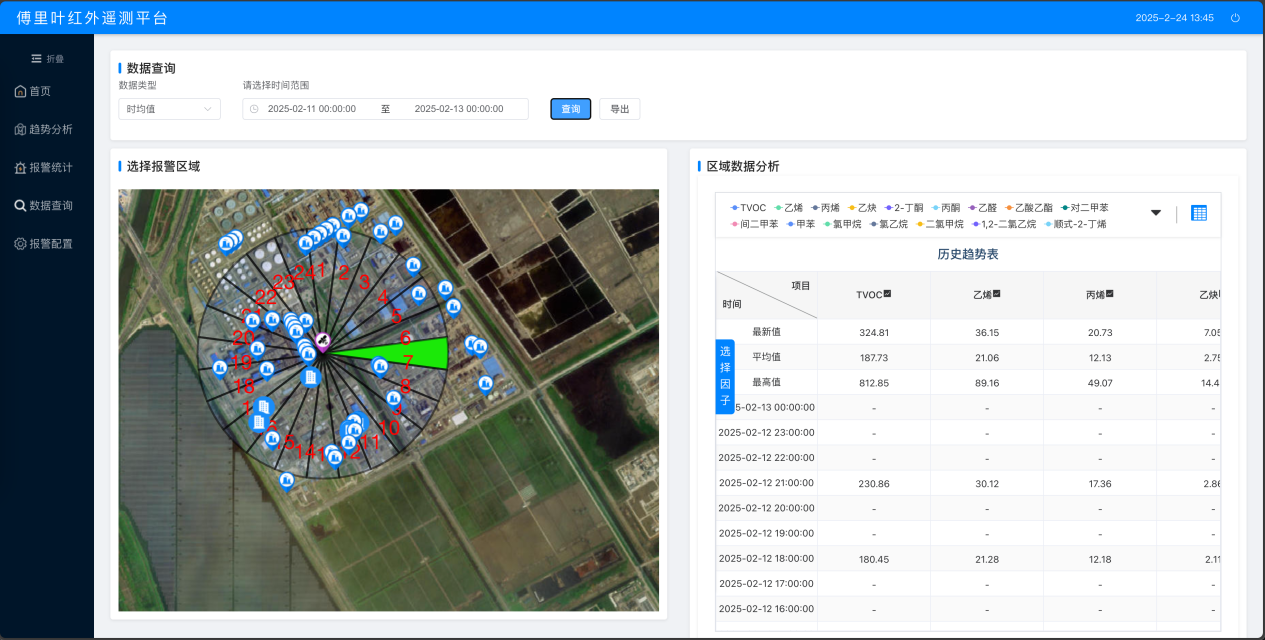Click the 折叠 sidebar collapse icon
This screenshot has width=1265, height=640.
click(x=37, y=59)
